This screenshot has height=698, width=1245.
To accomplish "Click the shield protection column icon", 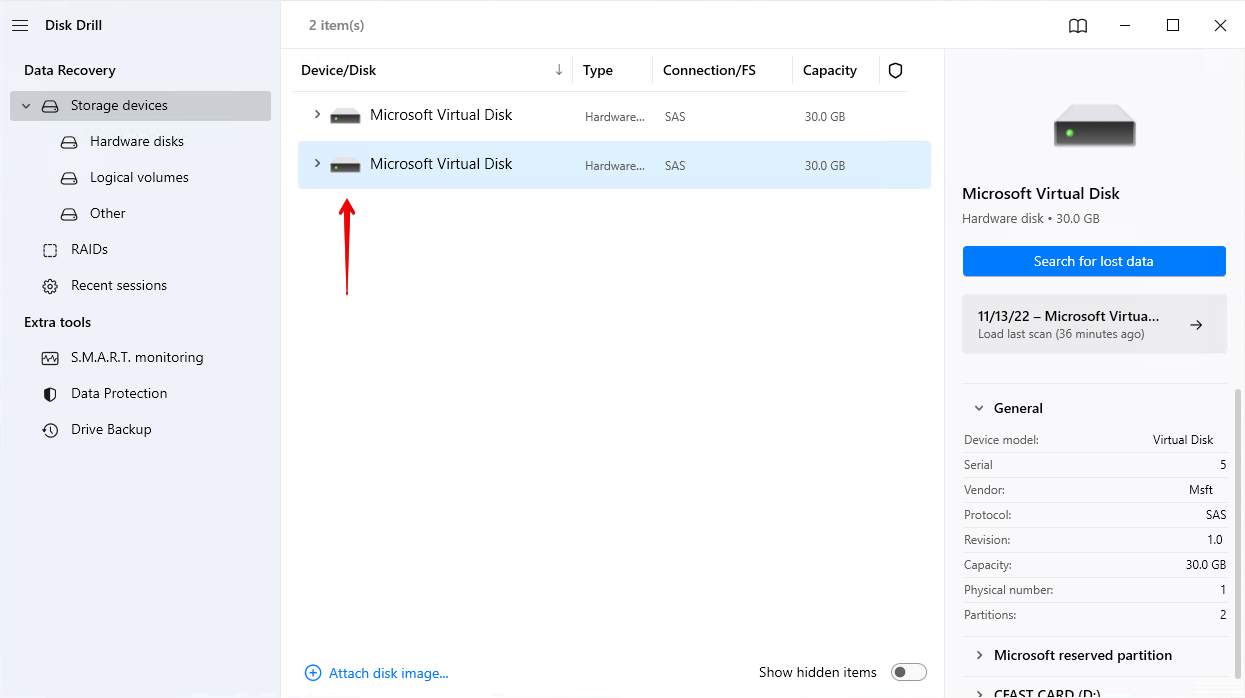I will tap(895, 70).
